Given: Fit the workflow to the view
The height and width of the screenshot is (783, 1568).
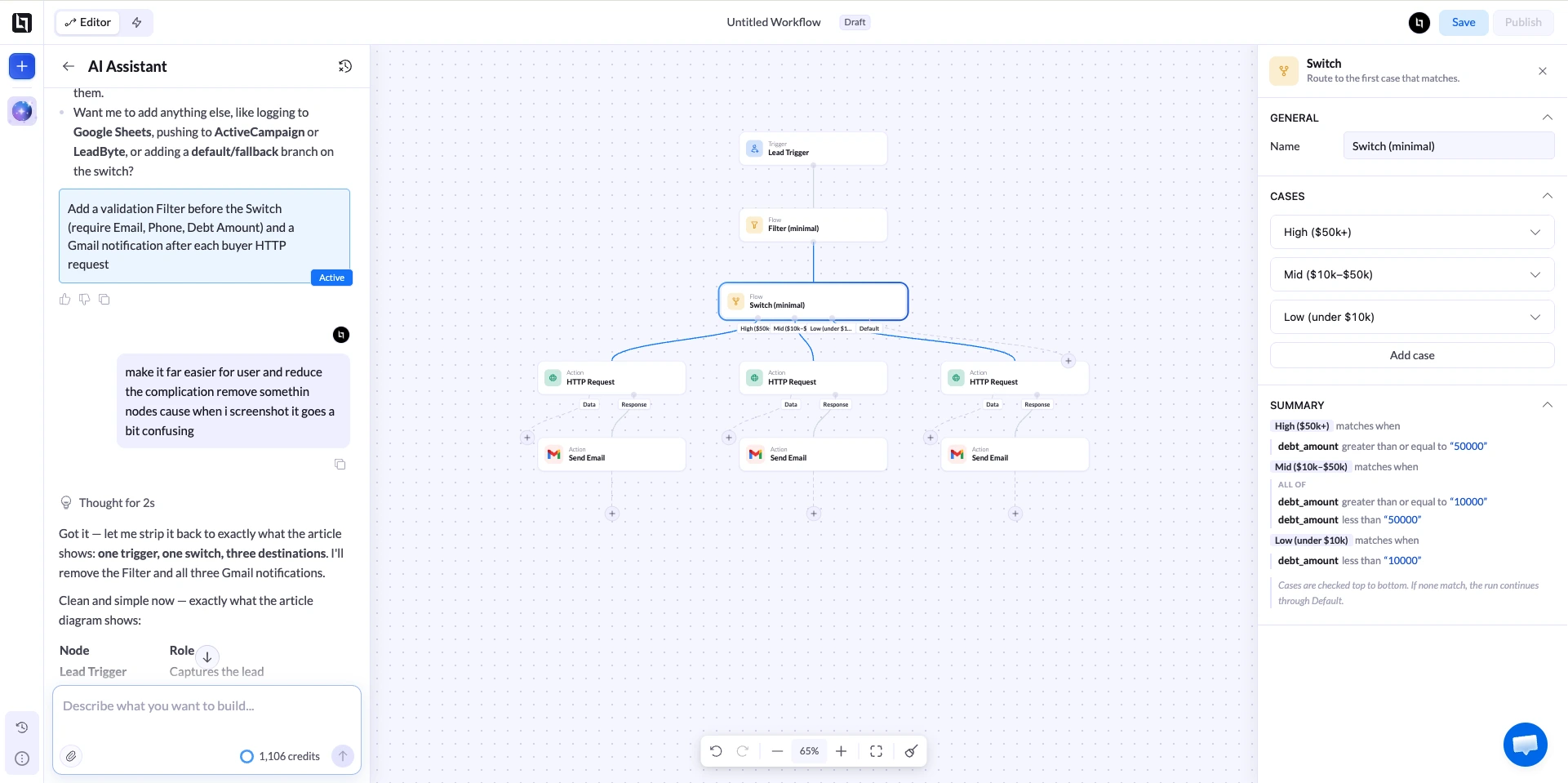Looking at the screenshot, I should [x=877, y=751].
